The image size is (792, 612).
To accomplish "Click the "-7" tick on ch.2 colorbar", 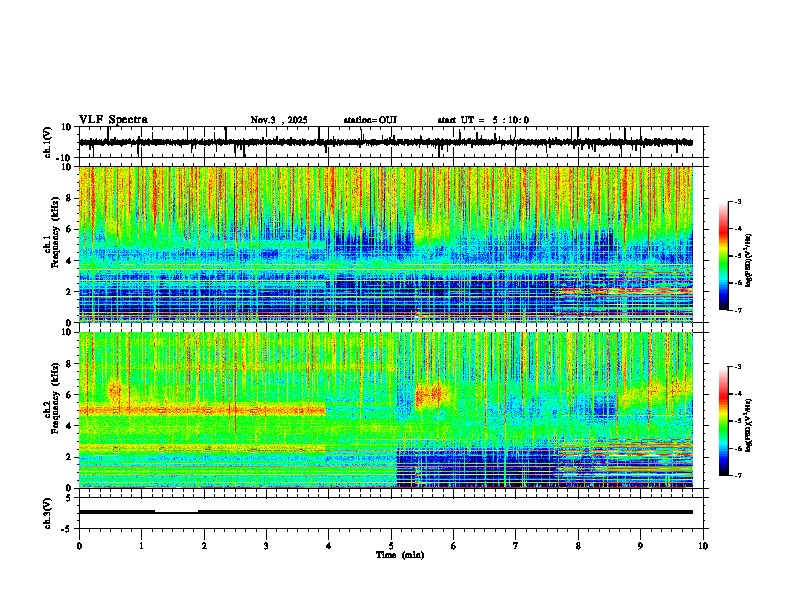I will [x=737, y=475].
